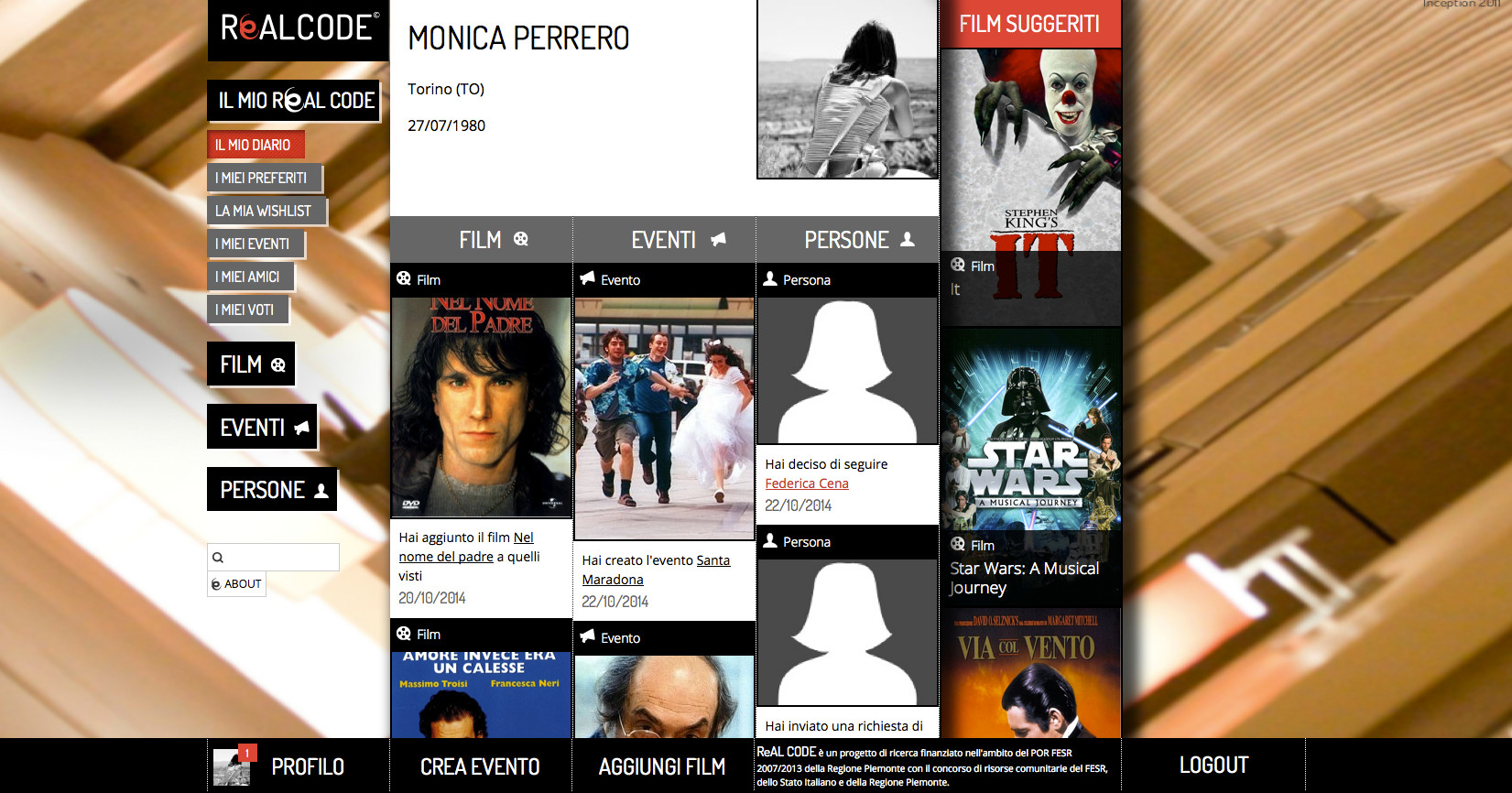Click the reel icon in the Film column header

point(521,239)
